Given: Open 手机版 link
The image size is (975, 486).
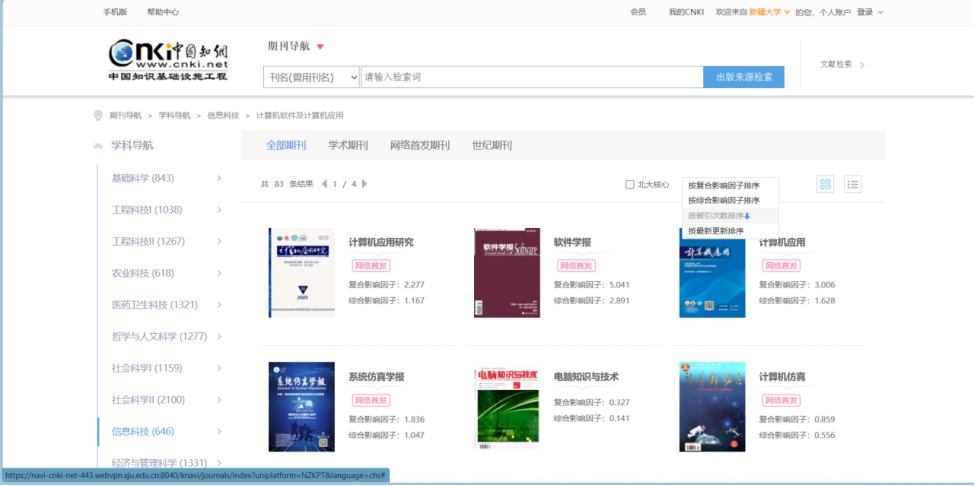Looking at the screenshot, I should click(115, 12).
